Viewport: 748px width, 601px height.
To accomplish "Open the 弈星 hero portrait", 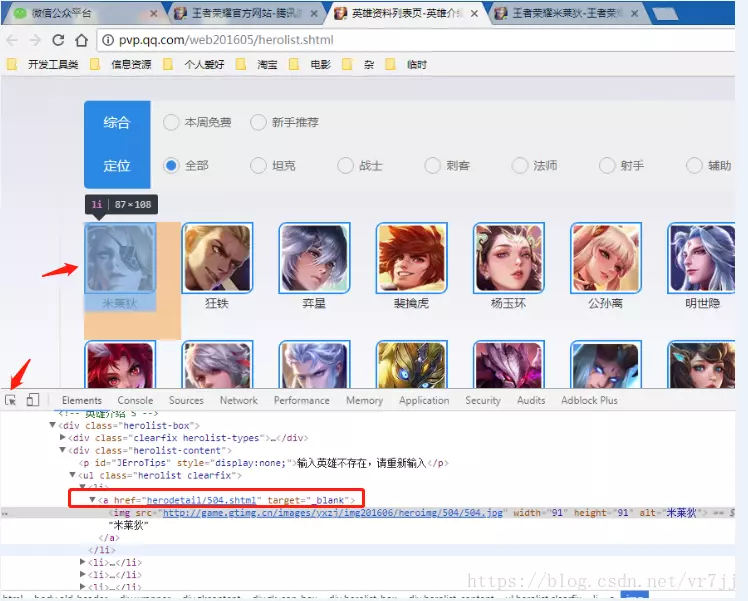I will [314, 258].
